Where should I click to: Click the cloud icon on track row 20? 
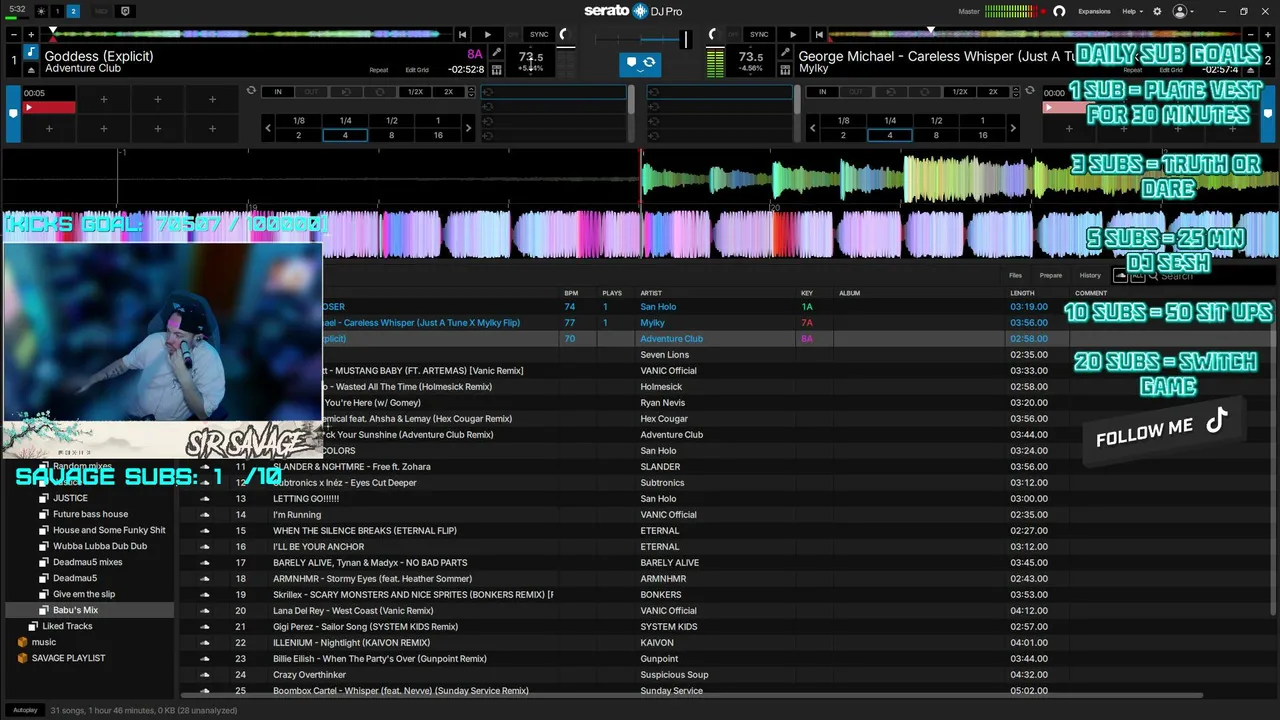click(205, 611)
